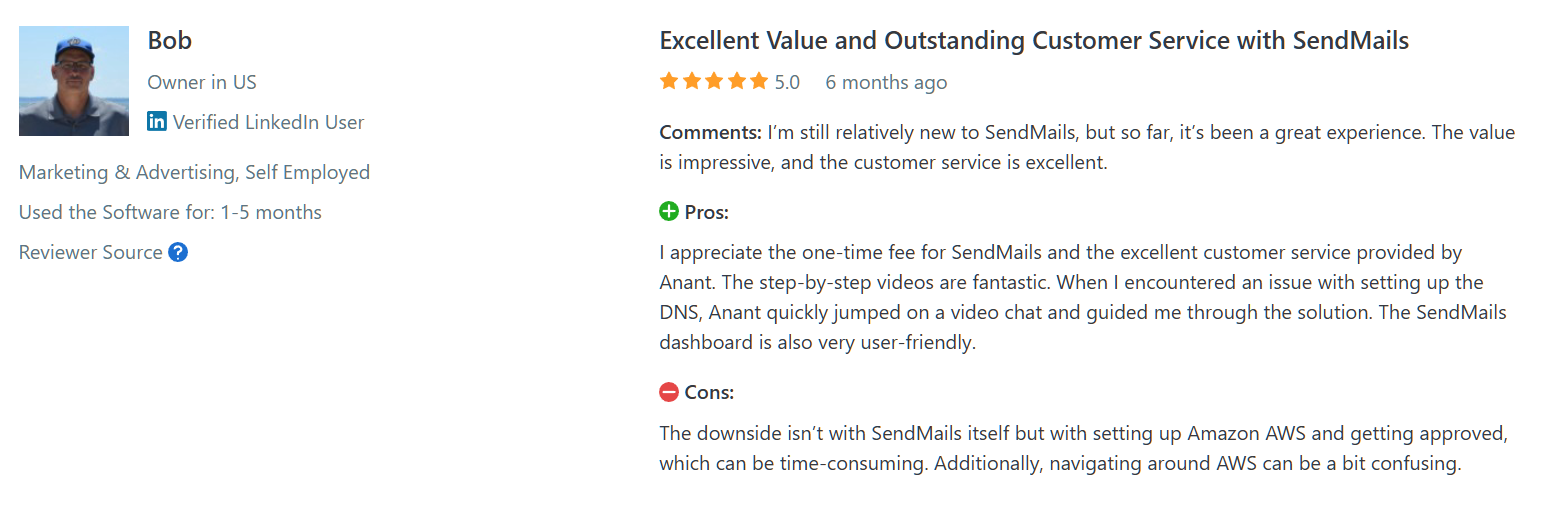Click the third orange rating star
The width and height of the screenshot is (1558, 507).
coord(714,81)
